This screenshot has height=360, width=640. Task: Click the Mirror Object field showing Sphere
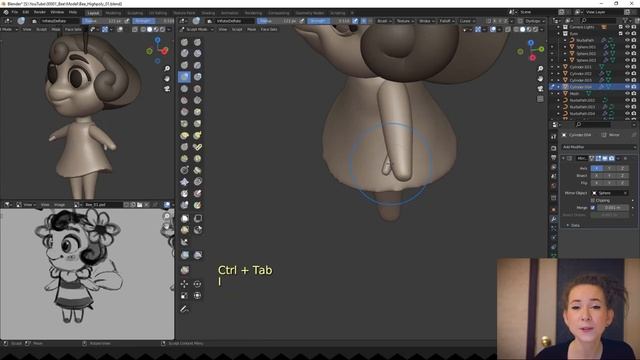[x=610, y=193]
